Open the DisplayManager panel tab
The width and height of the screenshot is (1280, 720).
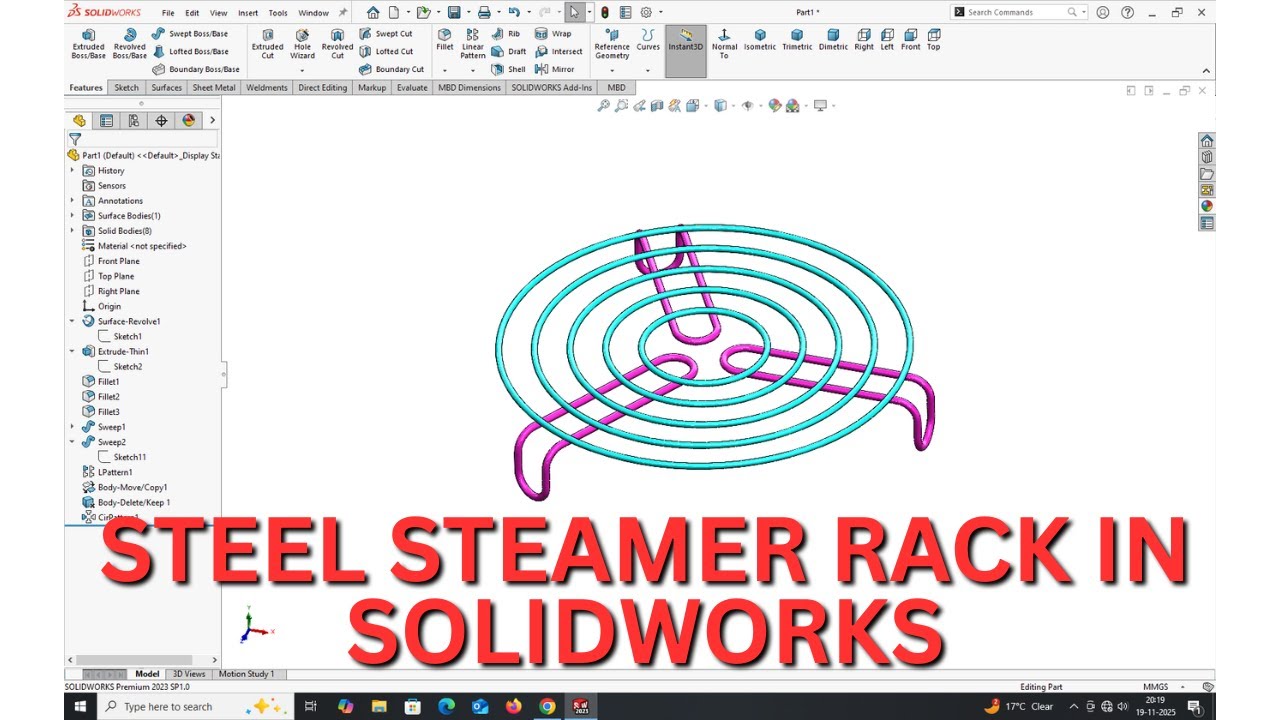189,120
